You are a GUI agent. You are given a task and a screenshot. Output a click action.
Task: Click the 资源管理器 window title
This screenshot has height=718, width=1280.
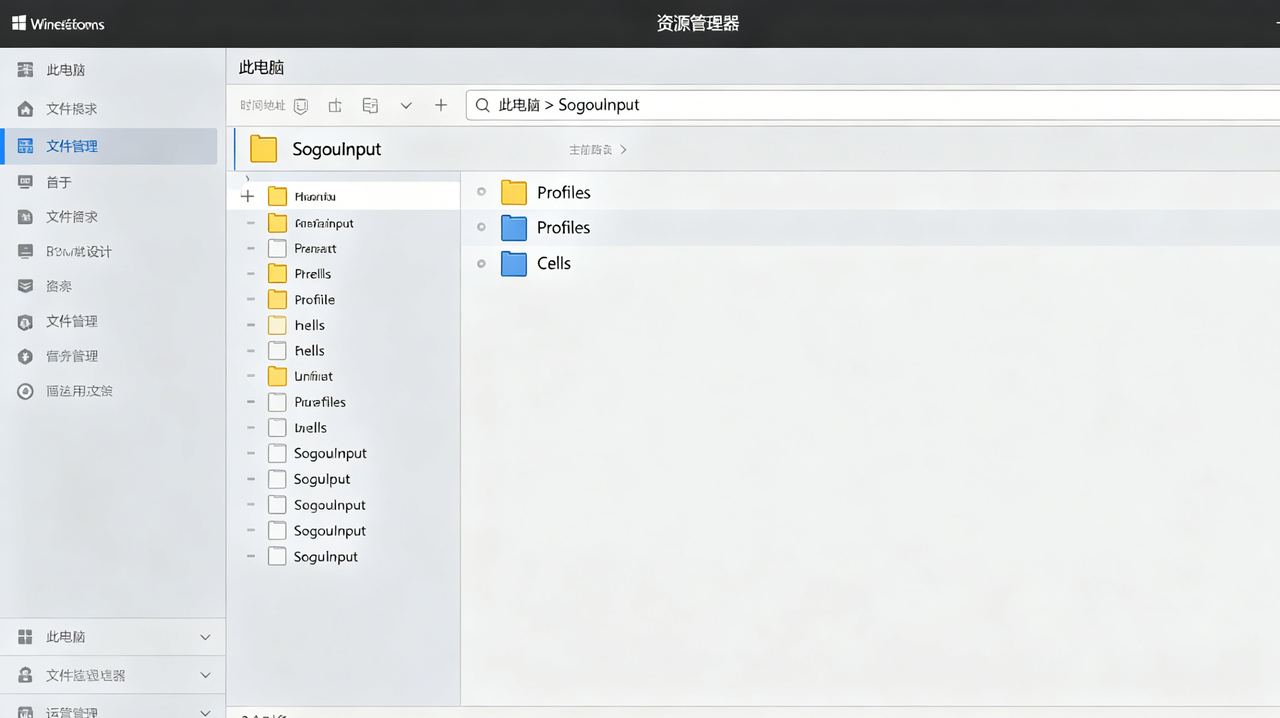pos(698,23)
